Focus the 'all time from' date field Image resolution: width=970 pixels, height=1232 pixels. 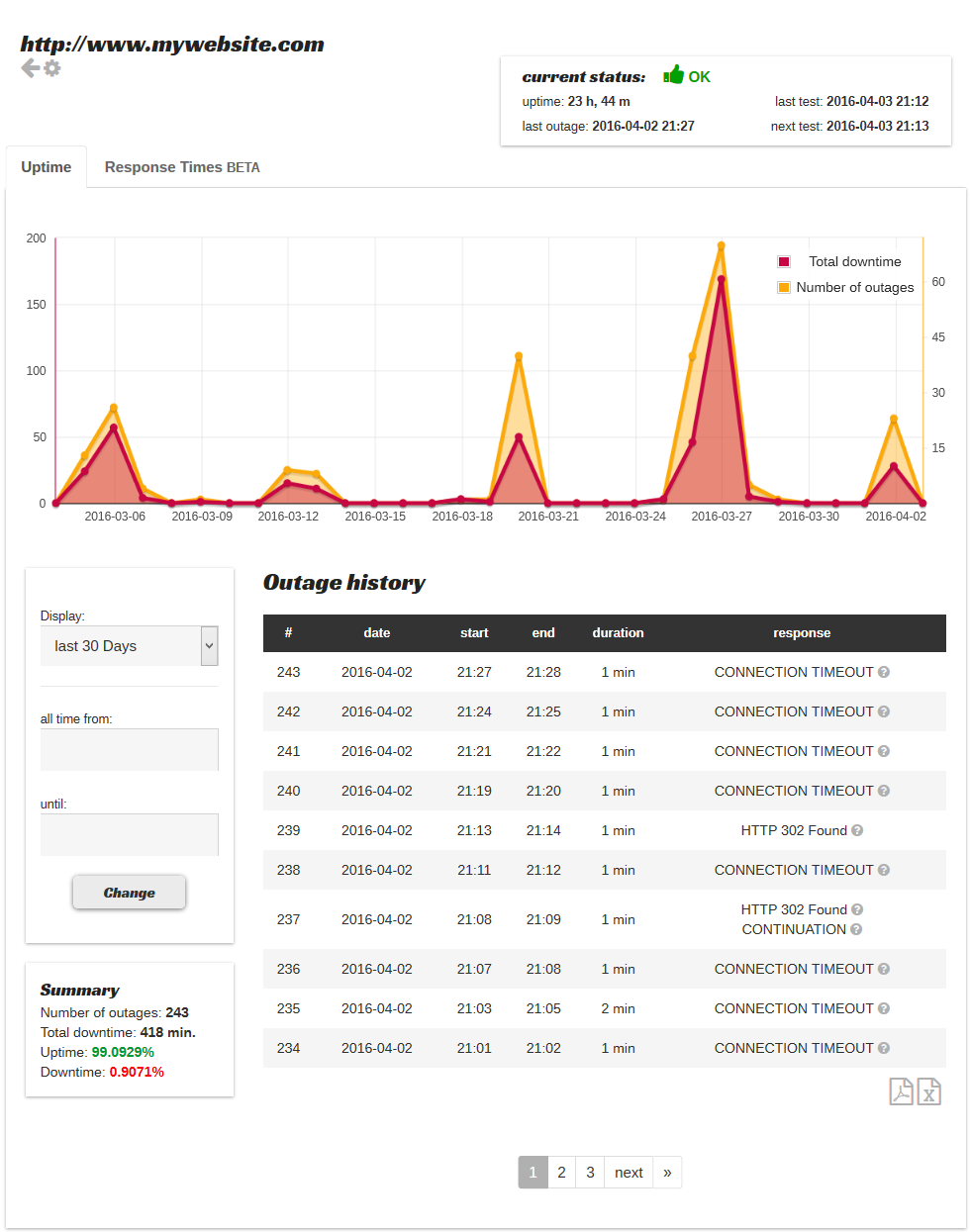pos(129,750)
